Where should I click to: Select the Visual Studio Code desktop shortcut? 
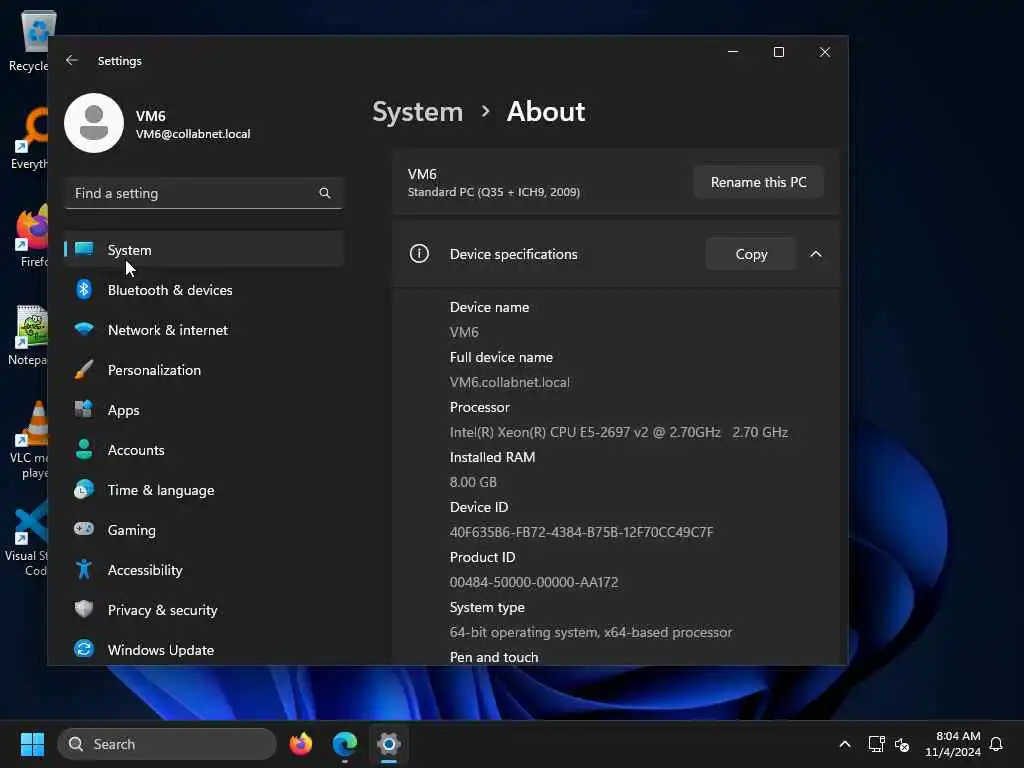click(x=26, y=538)
